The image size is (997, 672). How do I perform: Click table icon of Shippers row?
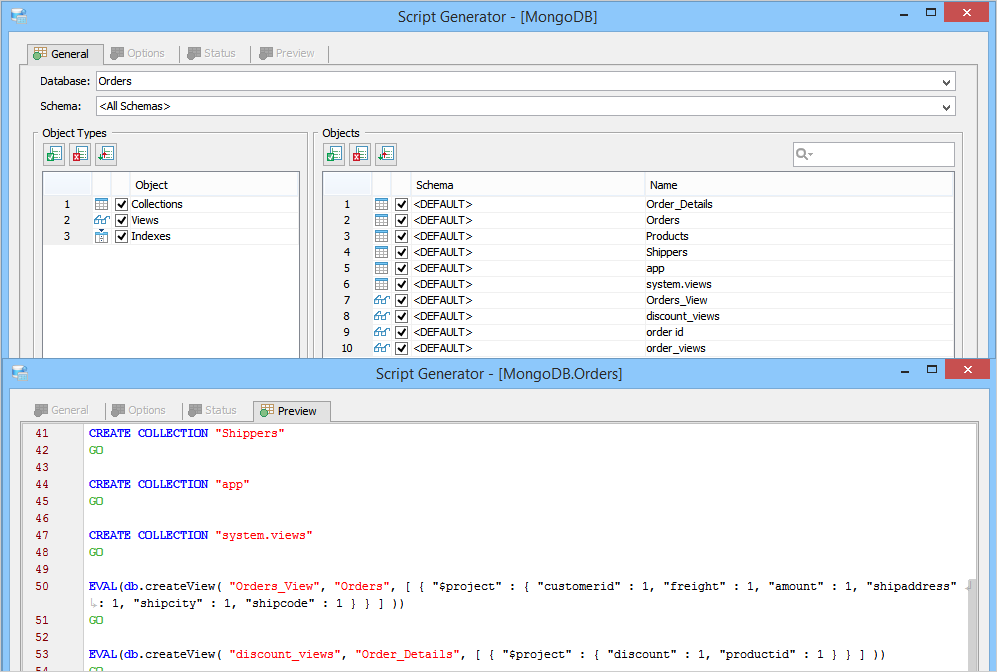382,252
